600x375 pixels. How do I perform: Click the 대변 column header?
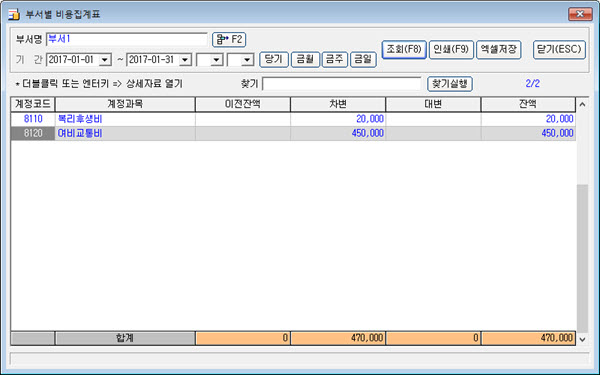433,104
